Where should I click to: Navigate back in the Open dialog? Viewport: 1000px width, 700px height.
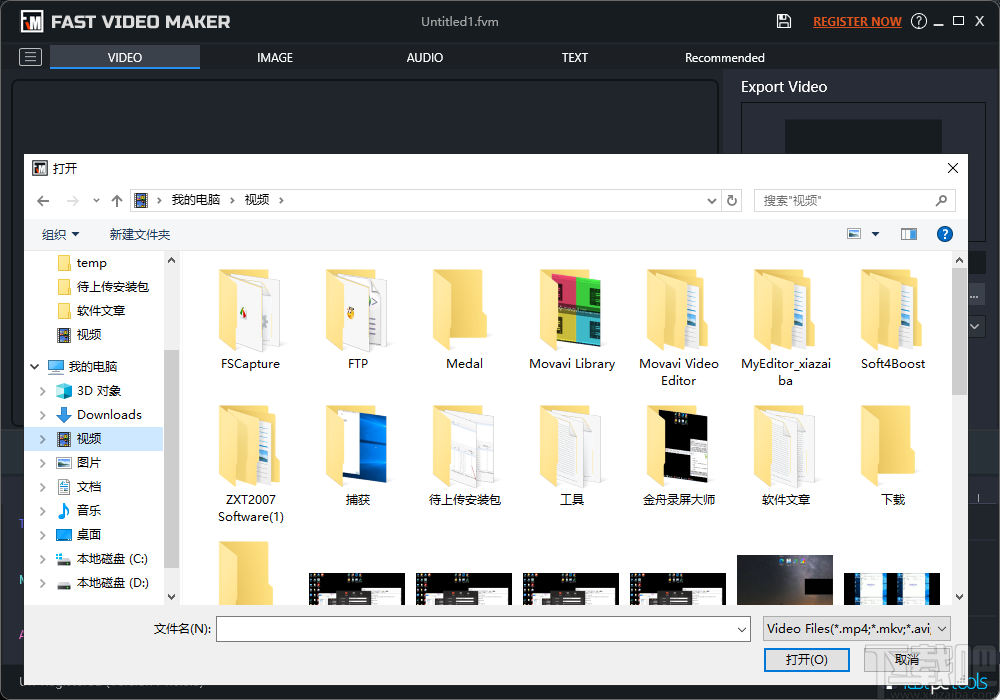click(x=41, y=200)
